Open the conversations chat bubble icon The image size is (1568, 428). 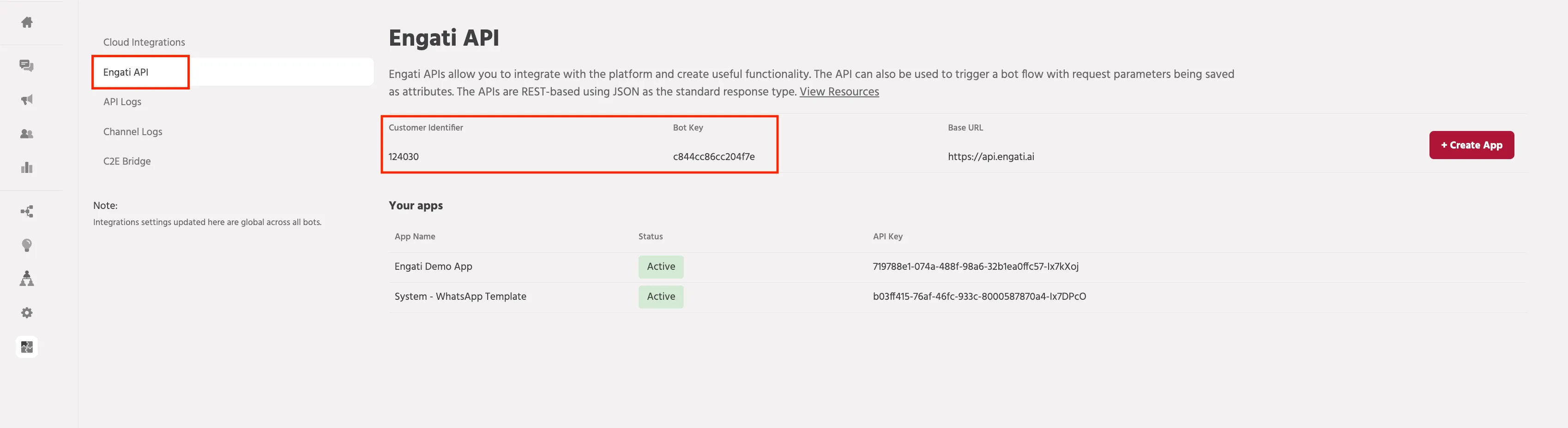pyautogui.click(x=27, y=65)
